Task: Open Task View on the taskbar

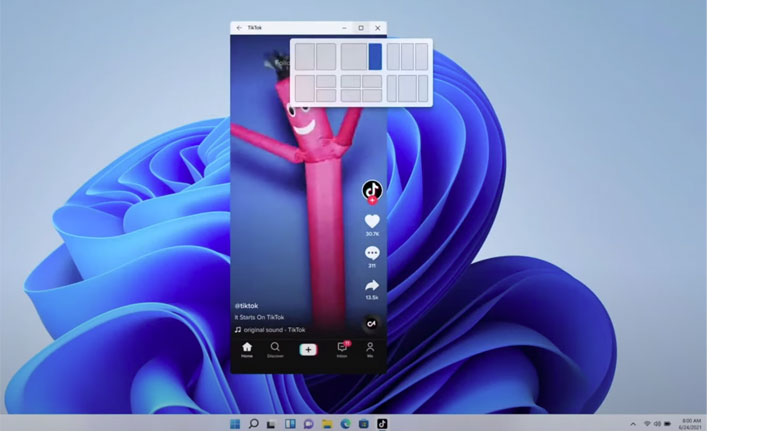Action: (271, 424)
